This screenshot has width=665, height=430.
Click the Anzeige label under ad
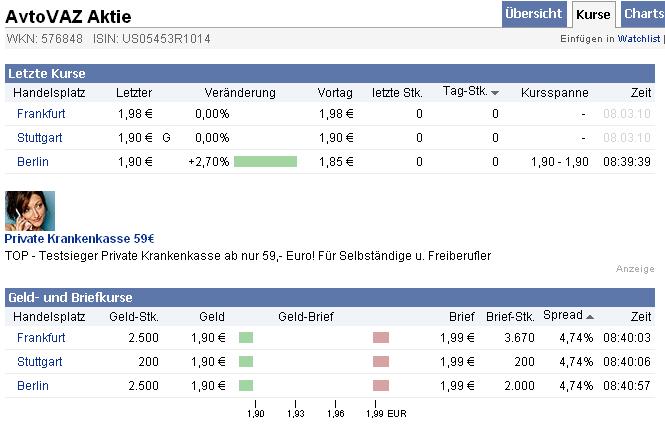pyautogui.click(x=635, y=269)
